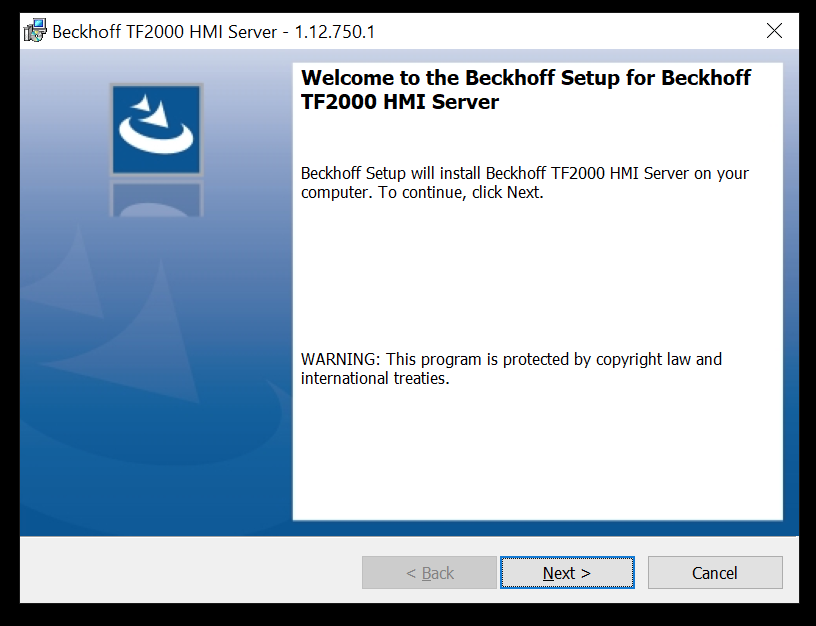
Task: Select the window title text Beckhoff TF2000 HMI Server
Action: 165,32
